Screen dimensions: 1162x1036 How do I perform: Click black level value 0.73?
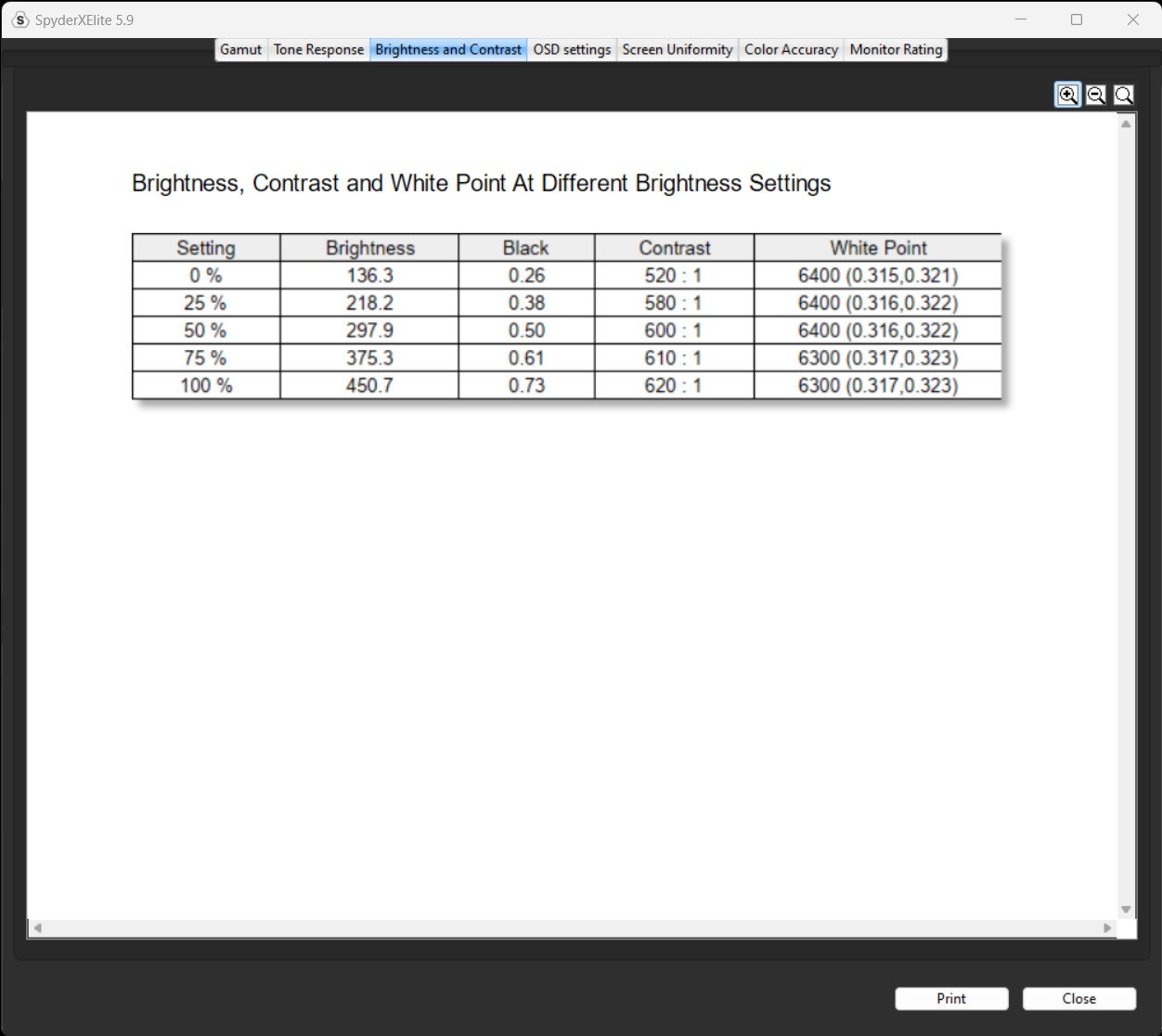pos(526,385)
